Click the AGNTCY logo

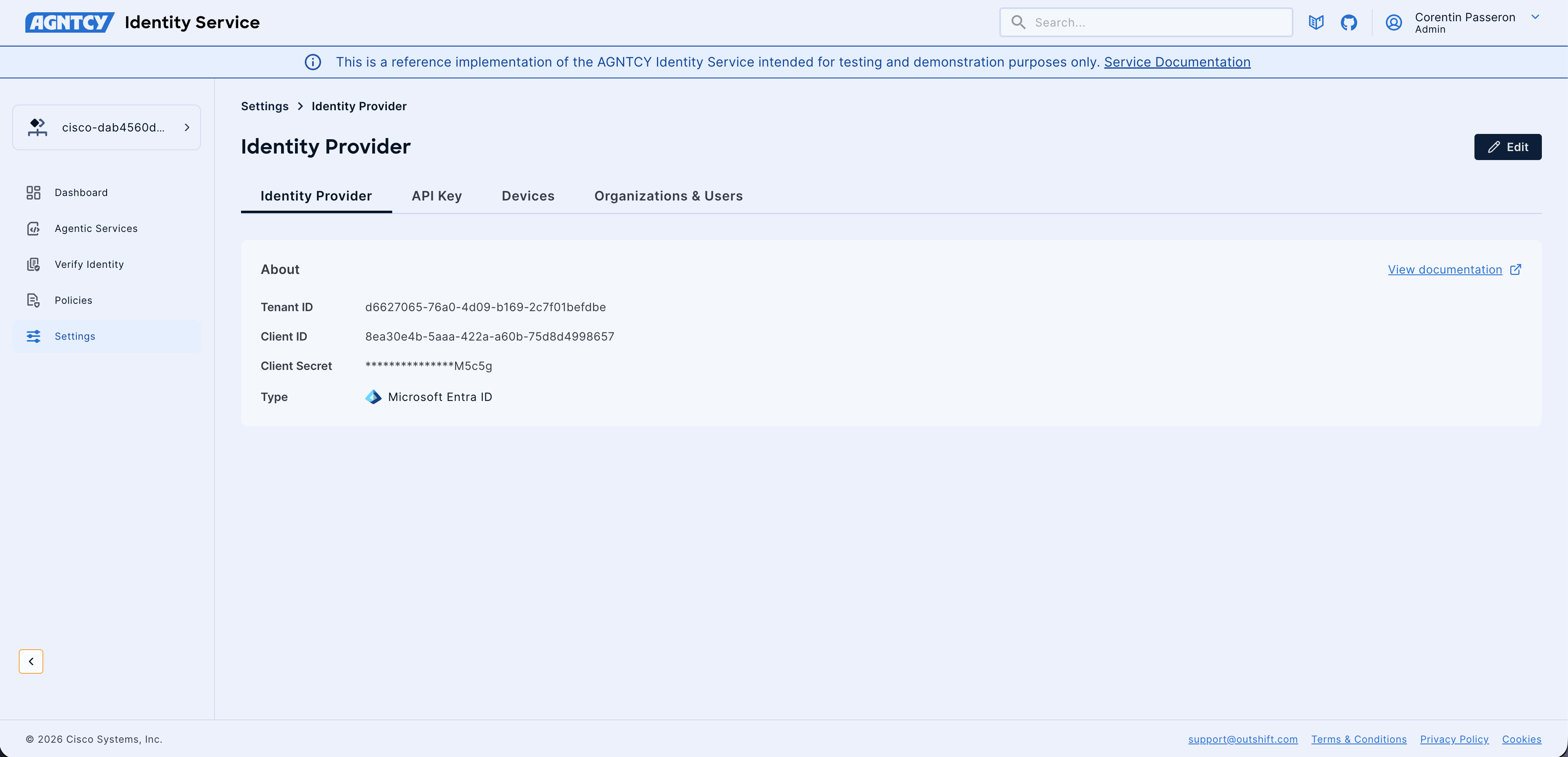(69, 22)
